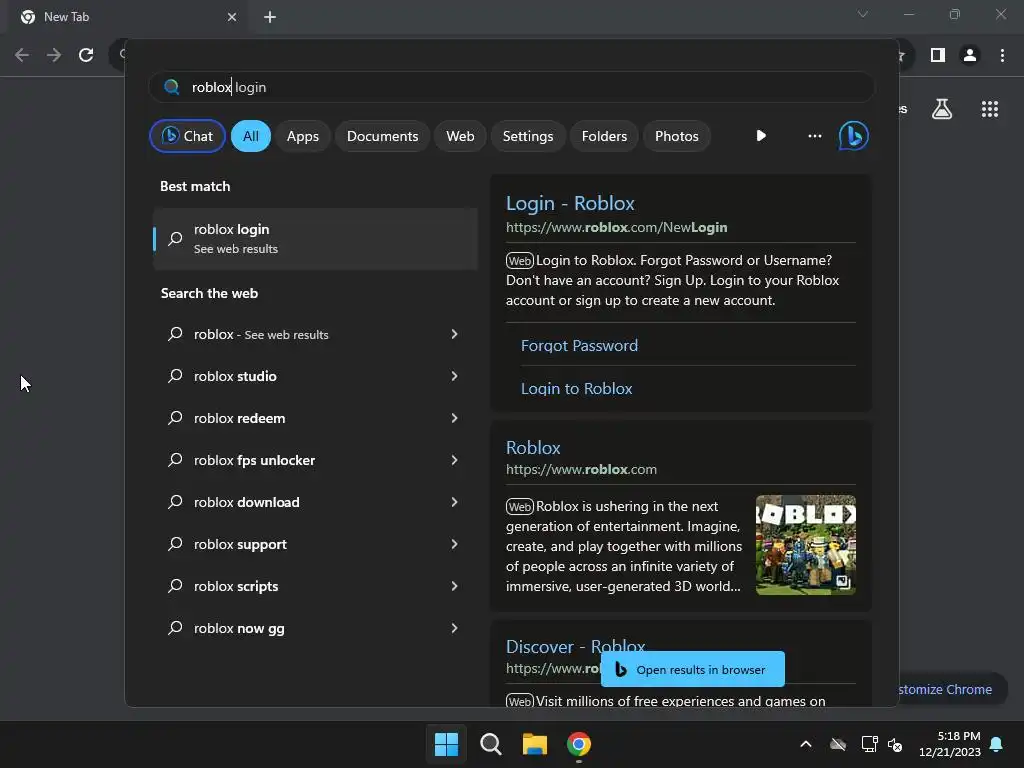Go forward in Chrome

(x=54, y=55)
